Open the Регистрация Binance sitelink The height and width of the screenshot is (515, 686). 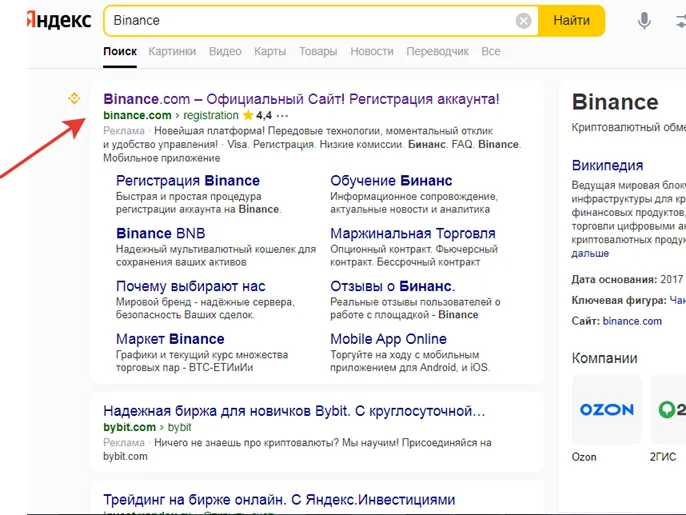pyautogui.click(x=188, y=181)
